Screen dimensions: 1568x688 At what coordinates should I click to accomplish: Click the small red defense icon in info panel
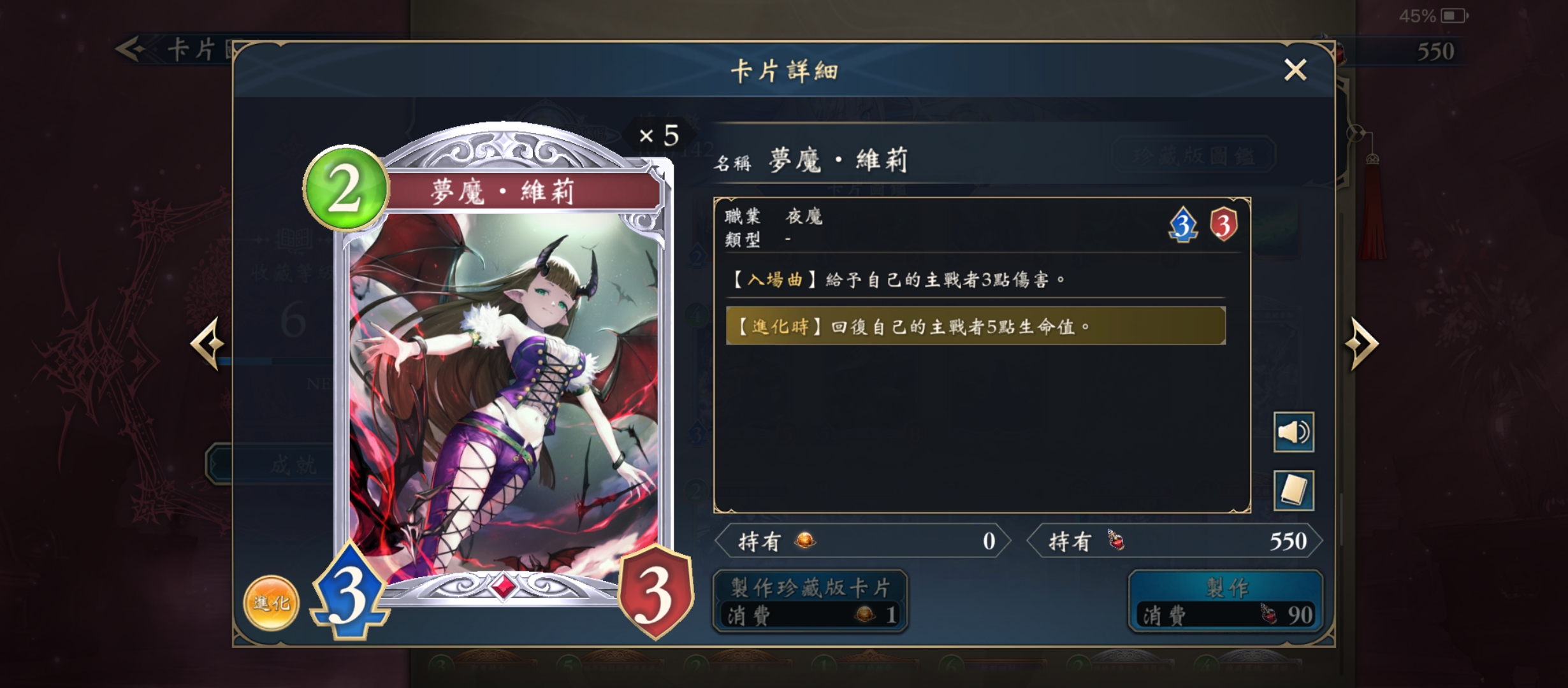click(1224, 225)
